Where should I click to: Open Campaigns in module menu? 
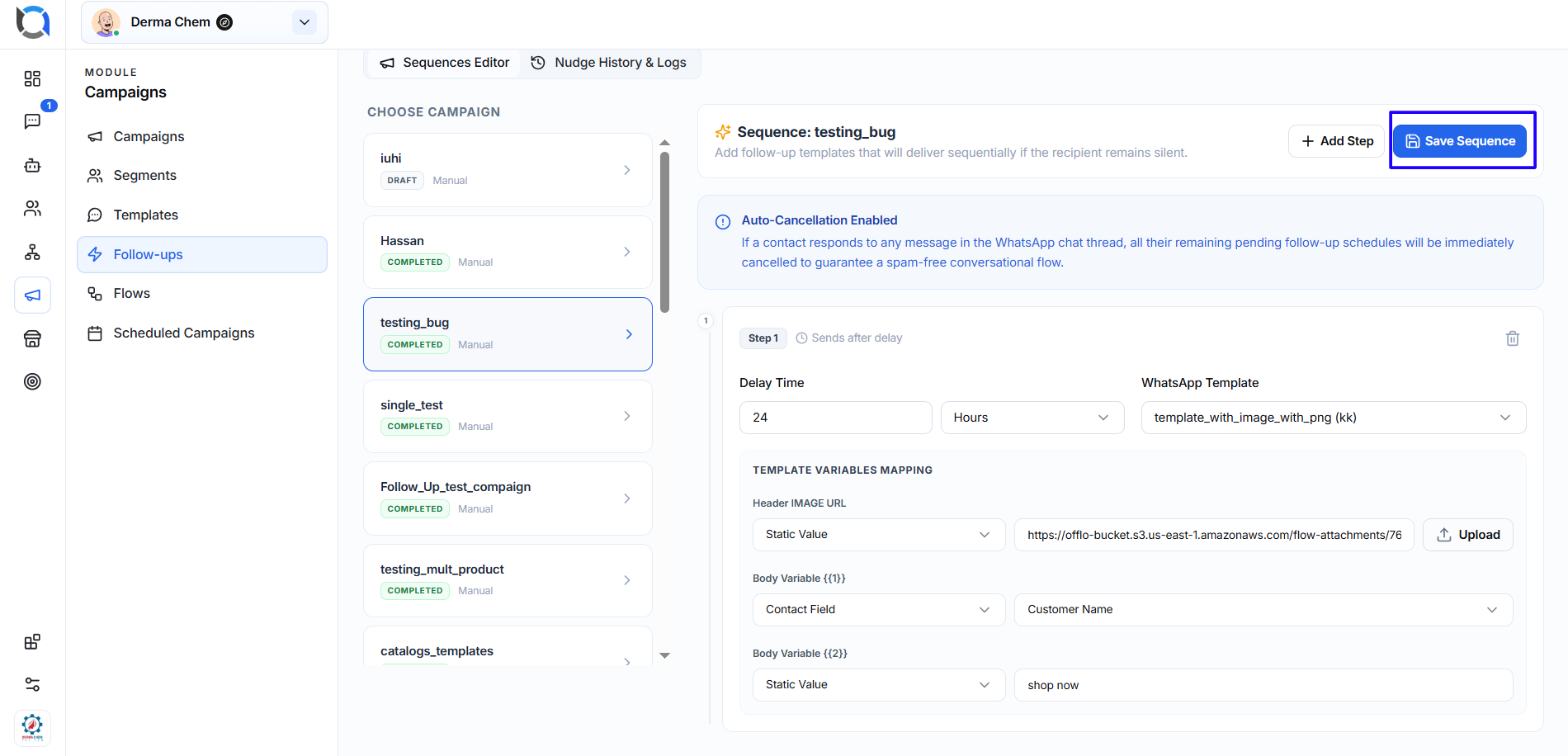[x=202, y=136]
